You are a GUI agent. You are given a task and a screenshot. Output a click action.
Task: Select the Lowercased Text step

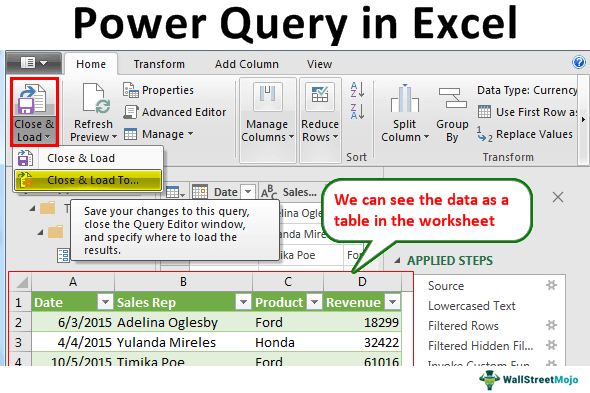(472, 306)
